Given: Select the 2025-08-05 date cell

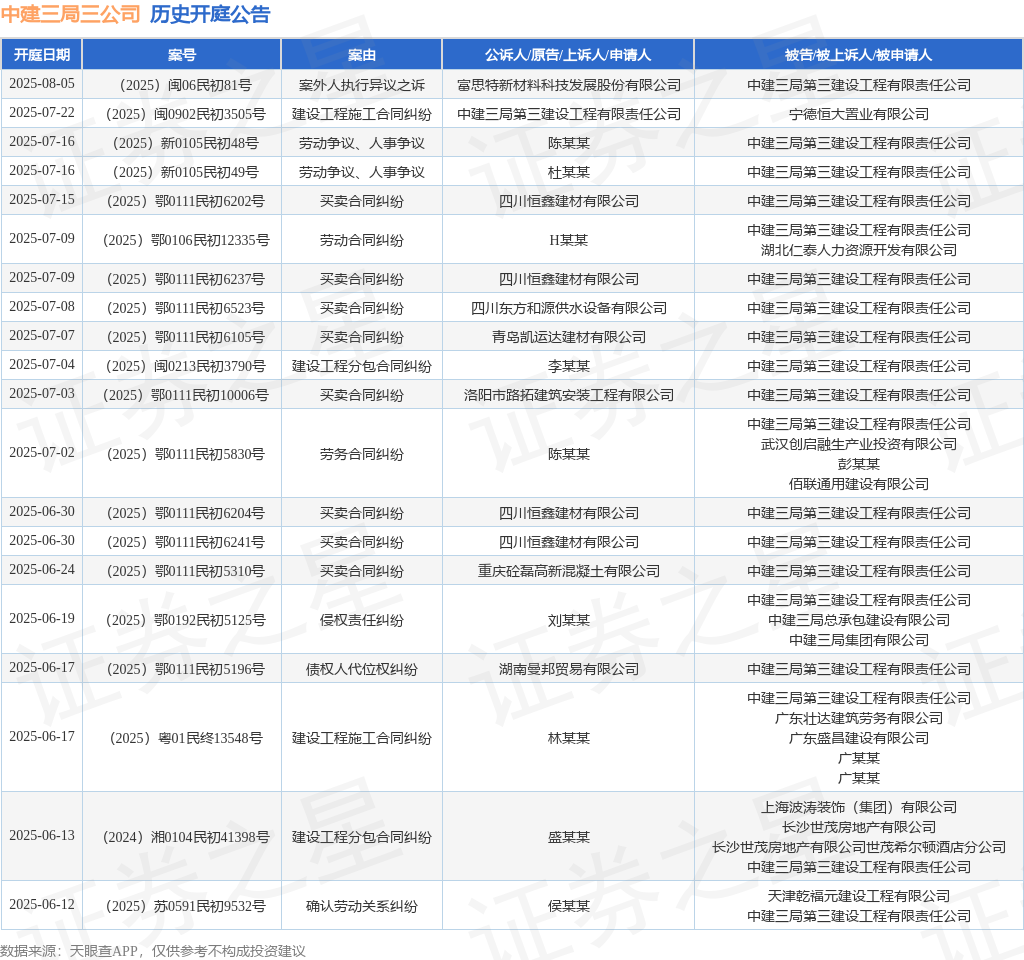Looking at the screenshot, I should click(x=42, y=84).
